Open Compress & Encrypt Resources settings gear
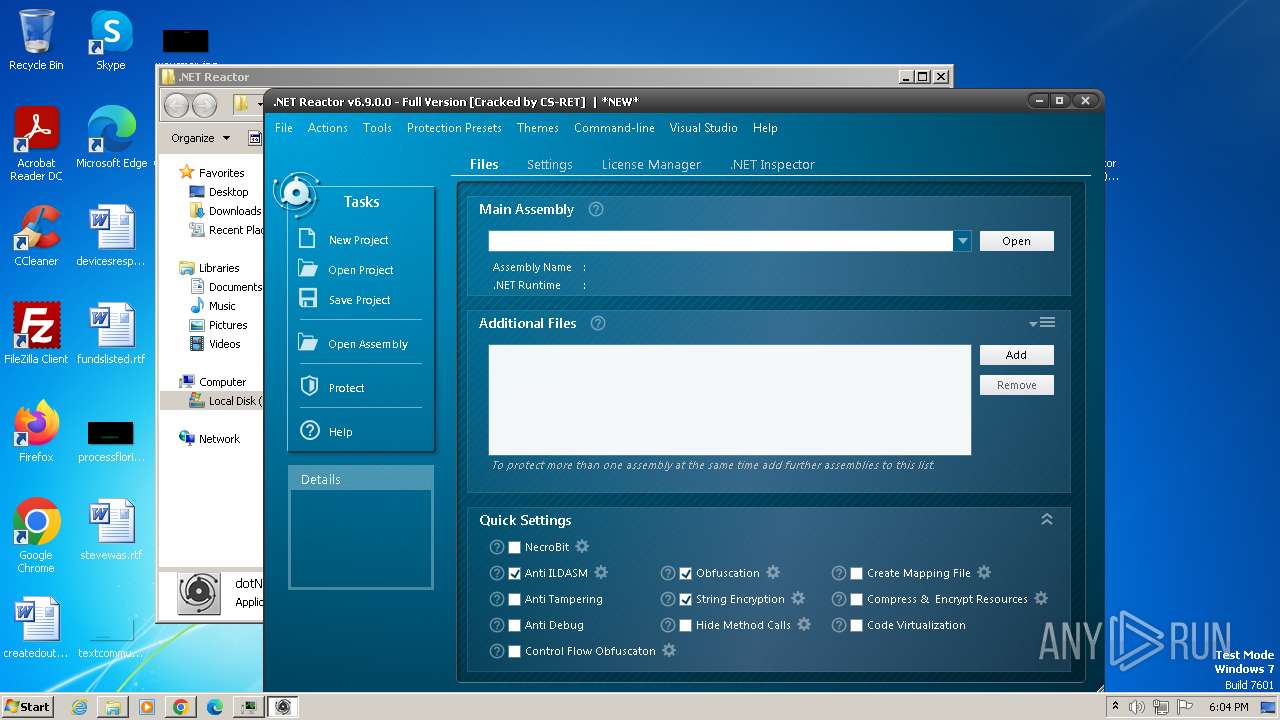The width and height of the screenshot is (1280, 720). [x=1041, y=599]
